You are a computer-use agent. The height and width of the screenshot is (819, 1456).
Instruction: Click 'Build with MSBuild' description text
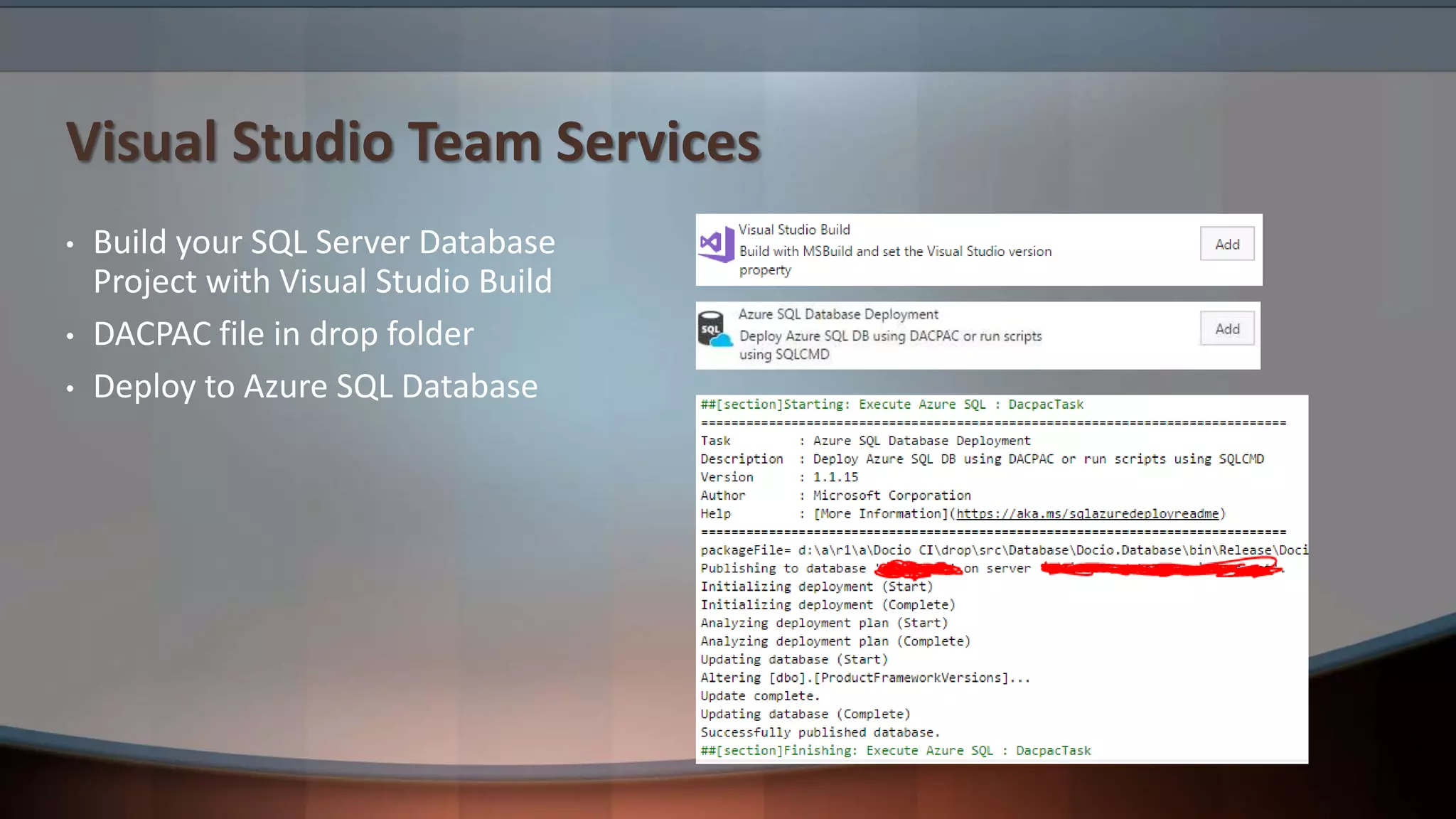coord(895,260)
